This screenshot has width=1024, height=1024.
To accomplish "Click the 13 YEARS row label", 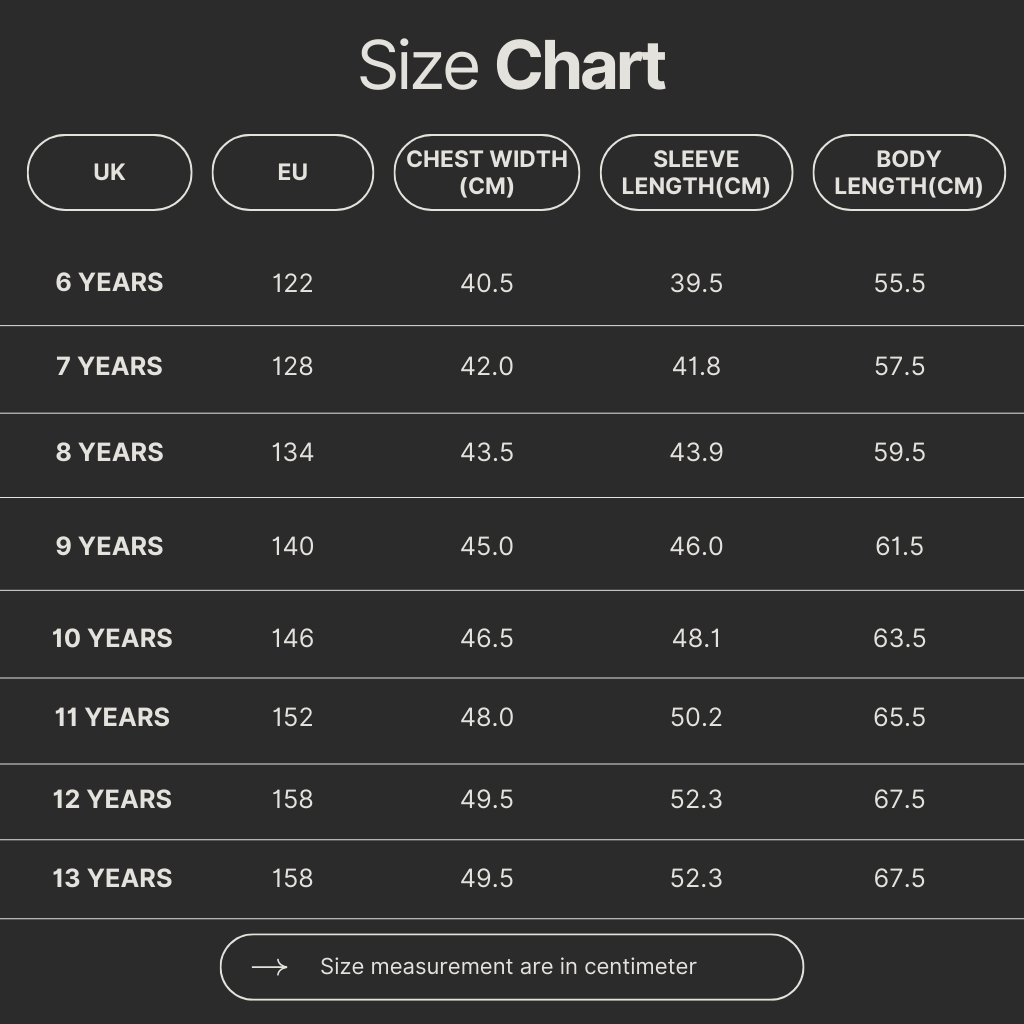I will click(x=112, y=878).
